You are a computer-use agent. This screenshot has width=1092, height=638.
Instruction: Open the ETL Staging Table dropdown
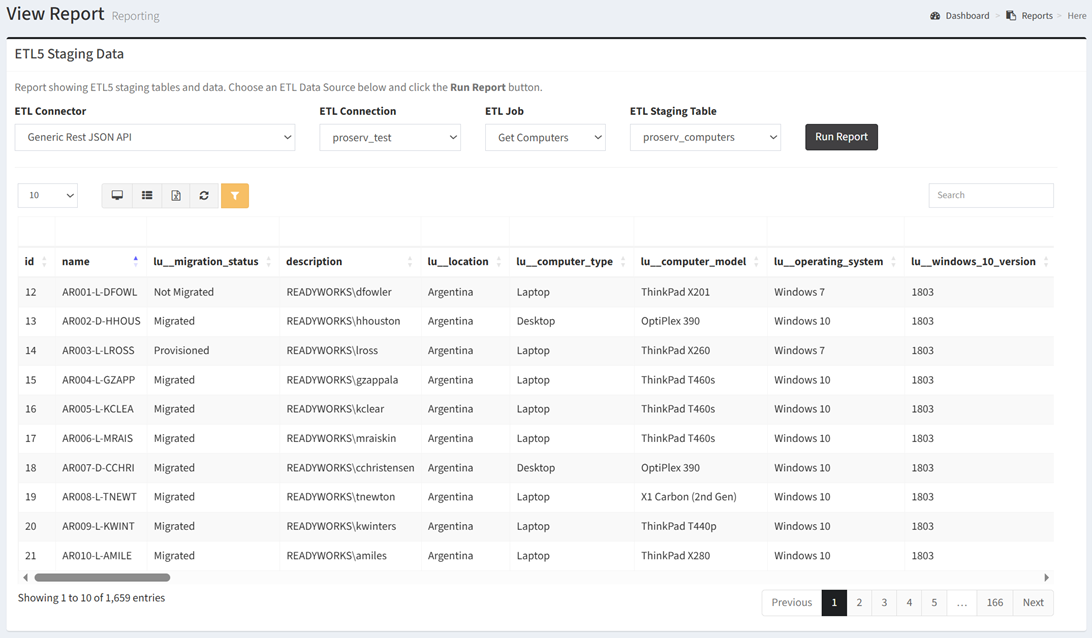(x=705, y=137)
